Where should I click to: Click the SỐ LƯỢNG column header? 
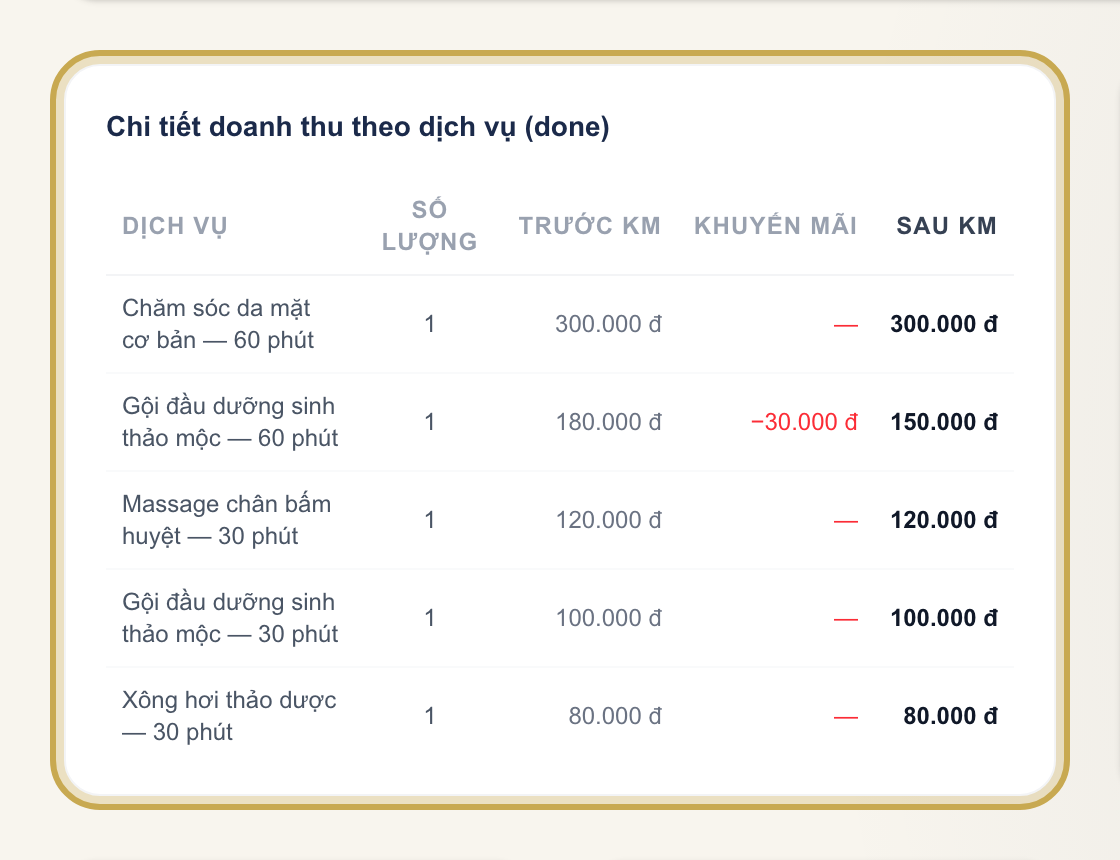[429, 226]
